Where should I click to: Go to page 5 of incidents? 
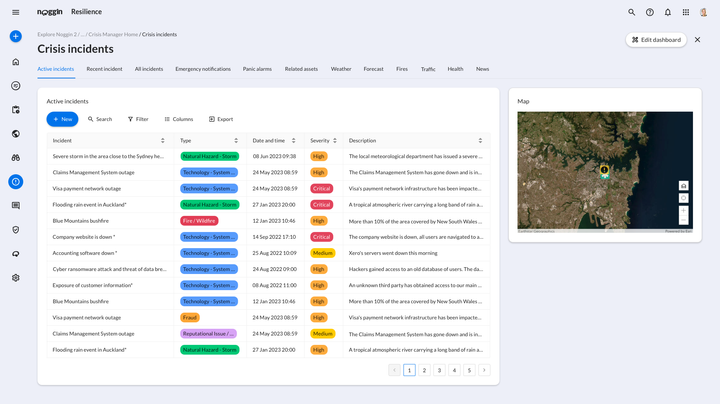(x=469, y=370)
